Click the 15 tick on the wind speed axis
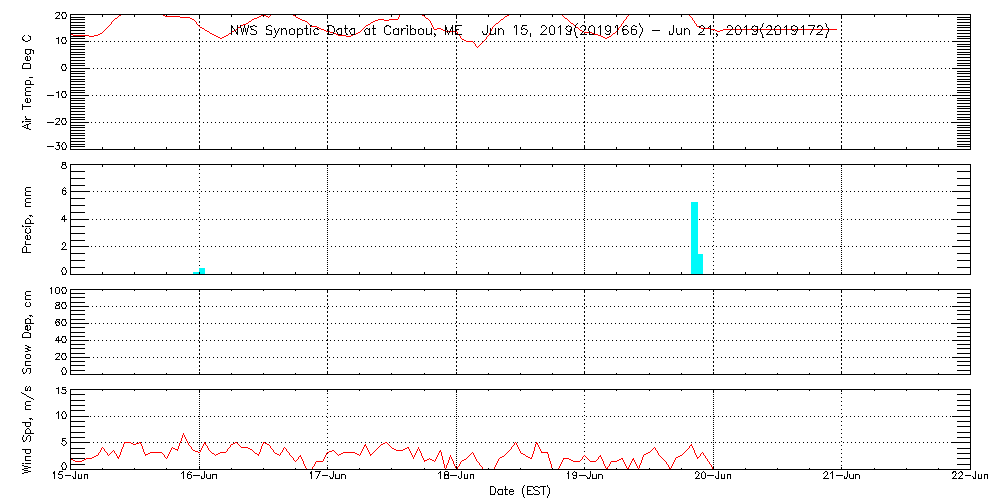 point(60,391)
